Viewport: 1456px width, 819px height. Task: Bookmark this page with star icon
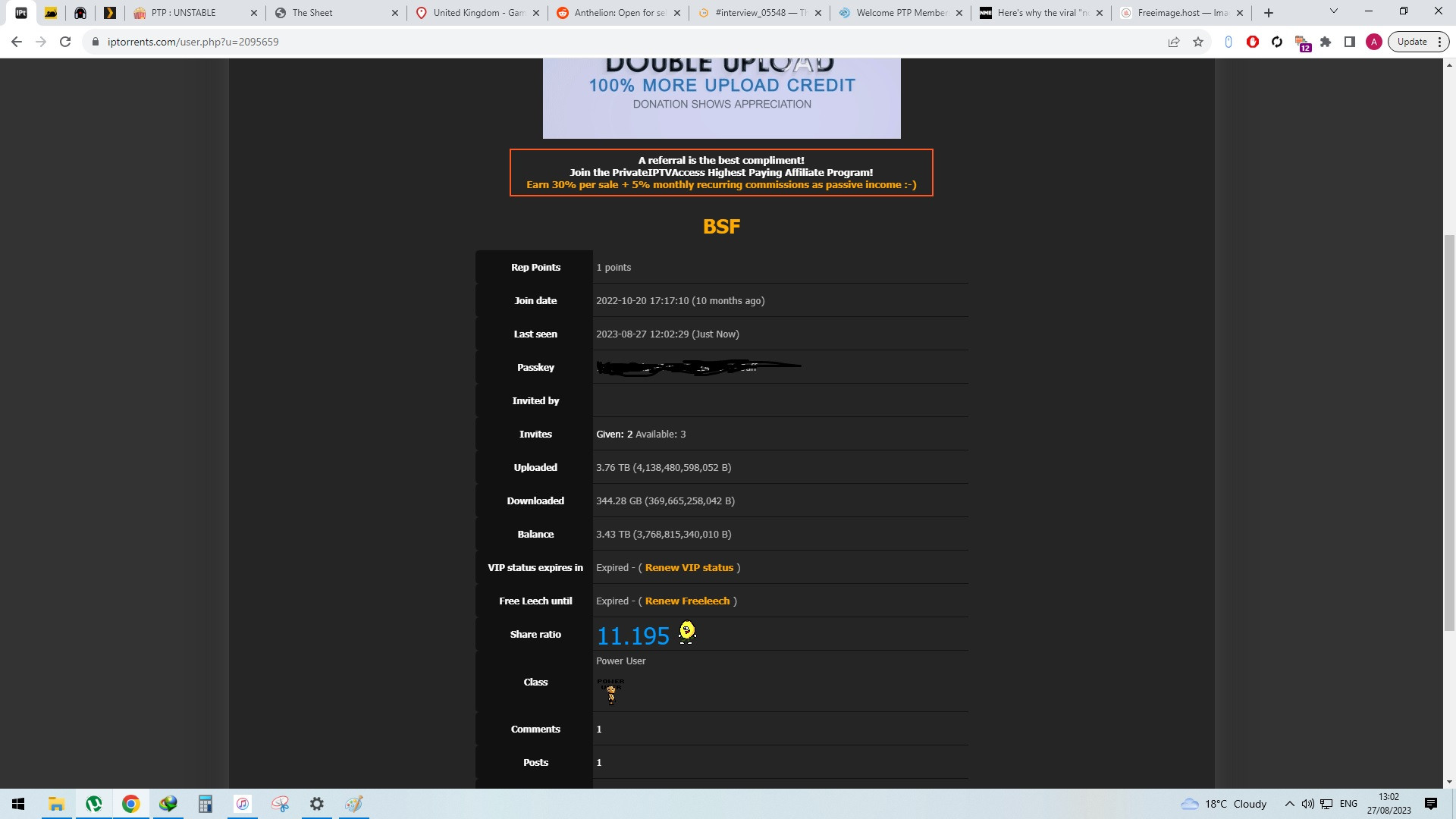point(1198,42)
